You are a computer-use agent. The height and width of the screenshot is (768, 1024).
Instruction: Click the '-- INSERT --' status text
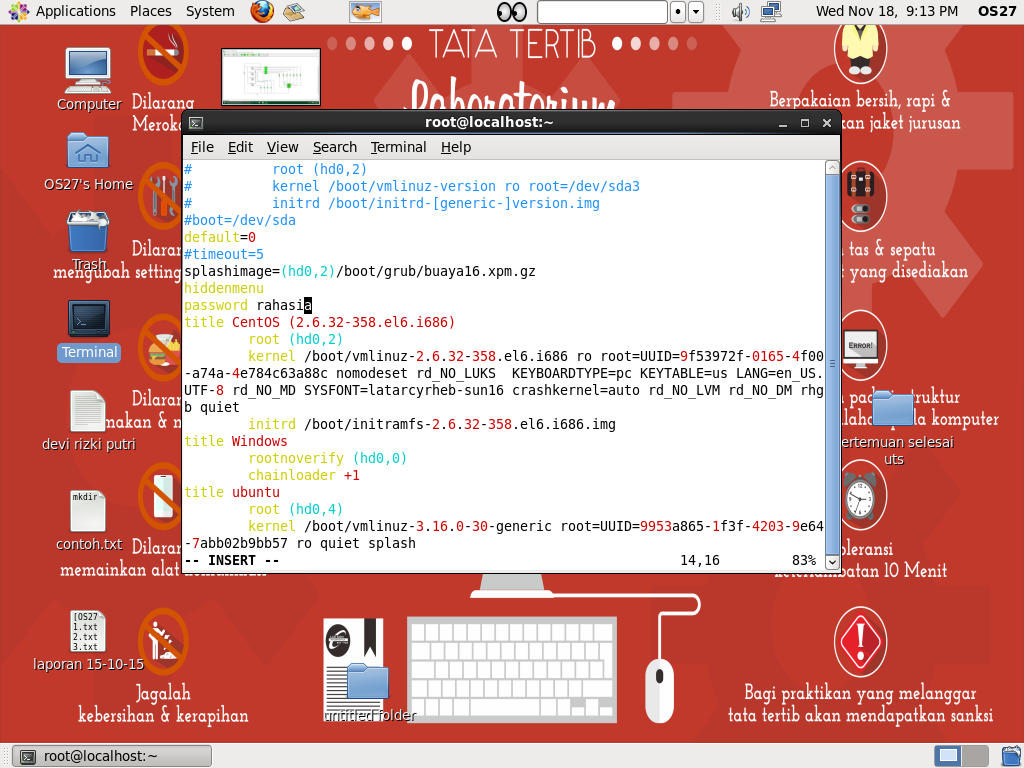(x=232, y=560)
